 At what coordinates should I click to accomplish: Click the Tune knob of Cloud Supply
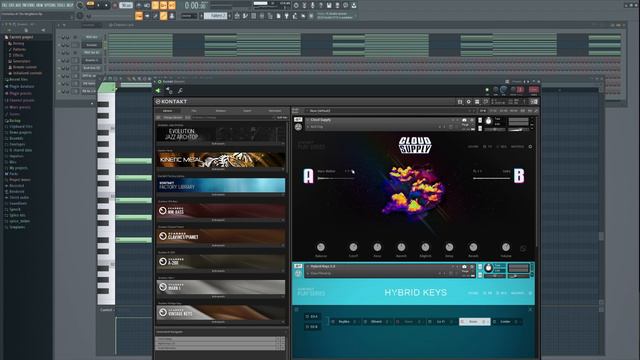[489, 121]
